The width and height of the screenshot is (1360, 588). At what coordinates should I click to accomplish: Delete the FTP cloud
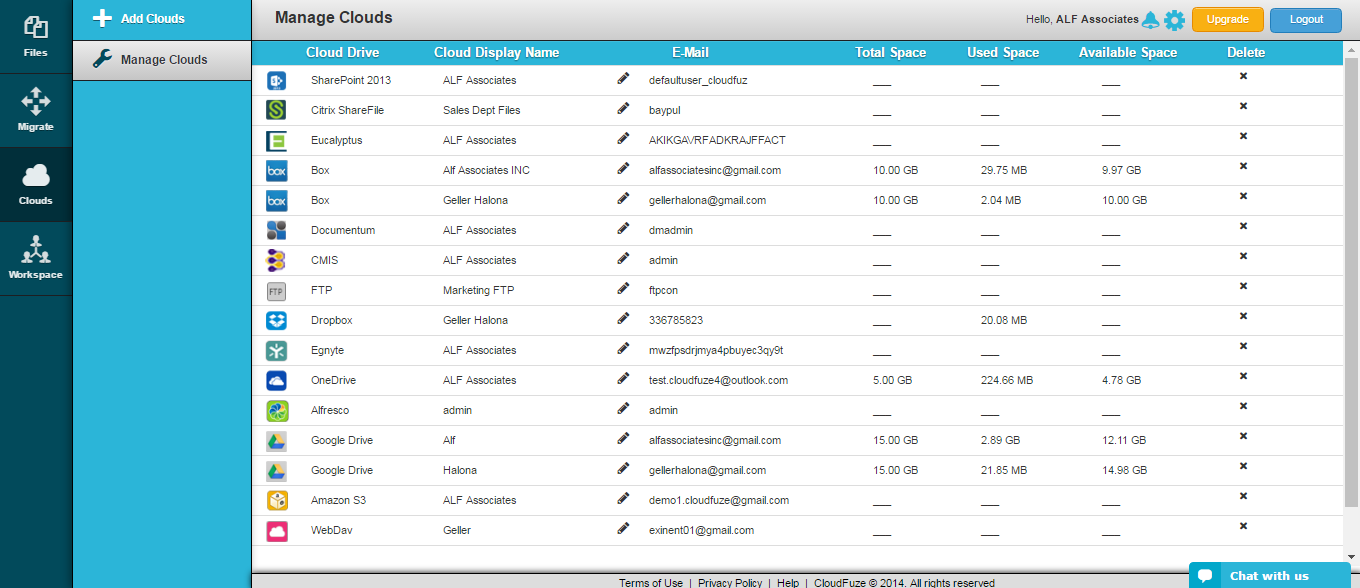pyautogui.click(x=1244, y=286)
